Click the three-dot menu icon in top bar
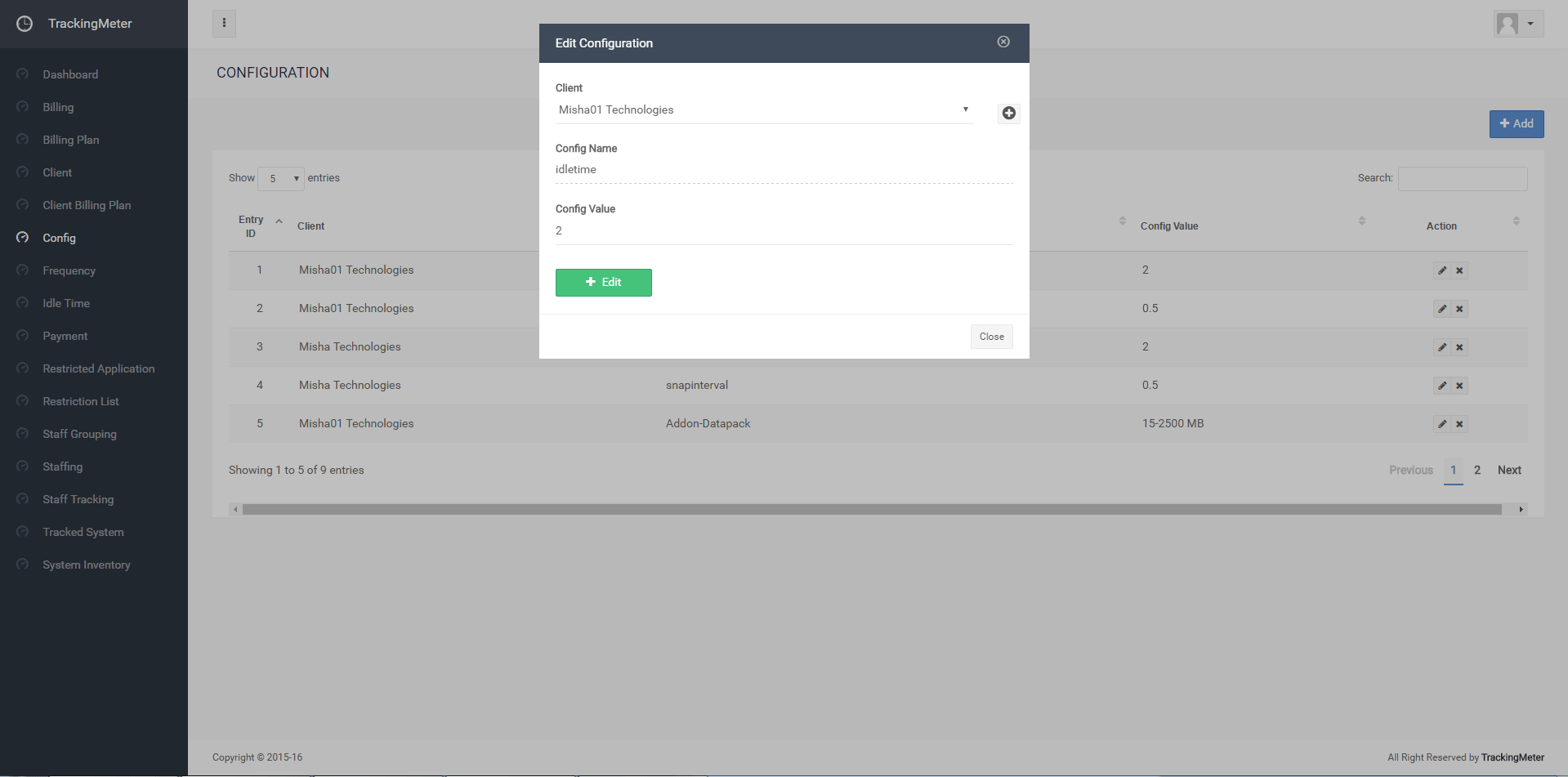Image resolution: width=1568 pixels, height=777 pixels. [224, 24]
